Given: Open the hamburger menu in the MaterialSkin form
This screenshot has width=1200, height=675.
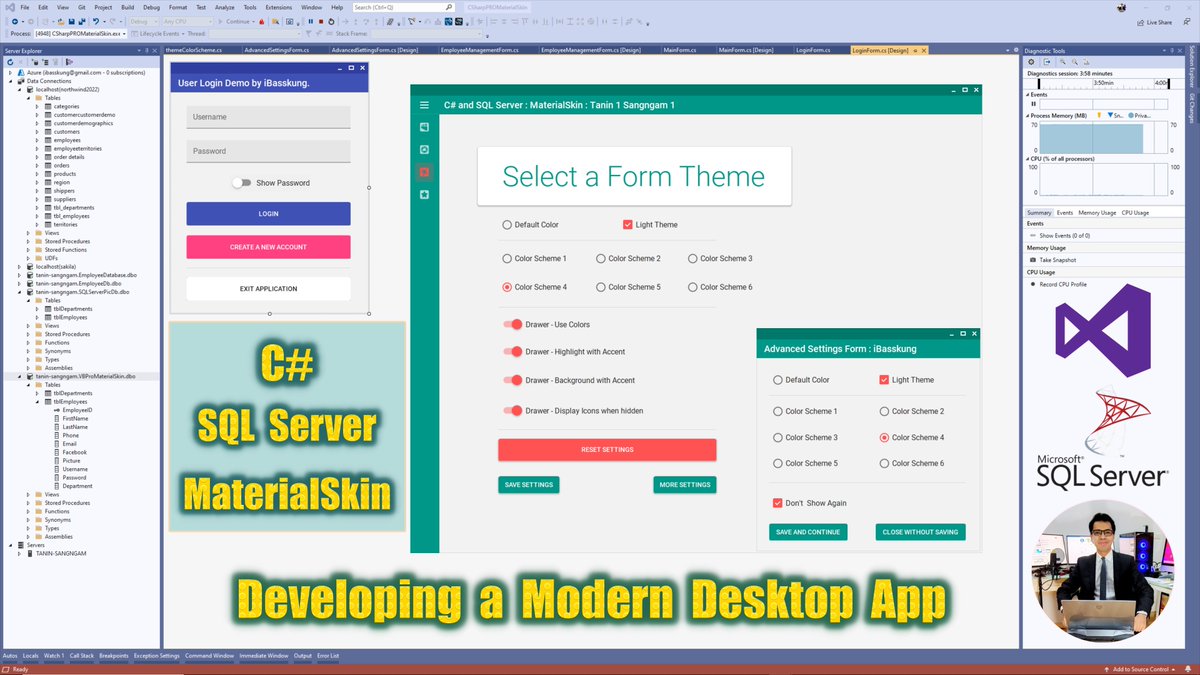Looking at the screenshot, I should click(x=424, y=105).
